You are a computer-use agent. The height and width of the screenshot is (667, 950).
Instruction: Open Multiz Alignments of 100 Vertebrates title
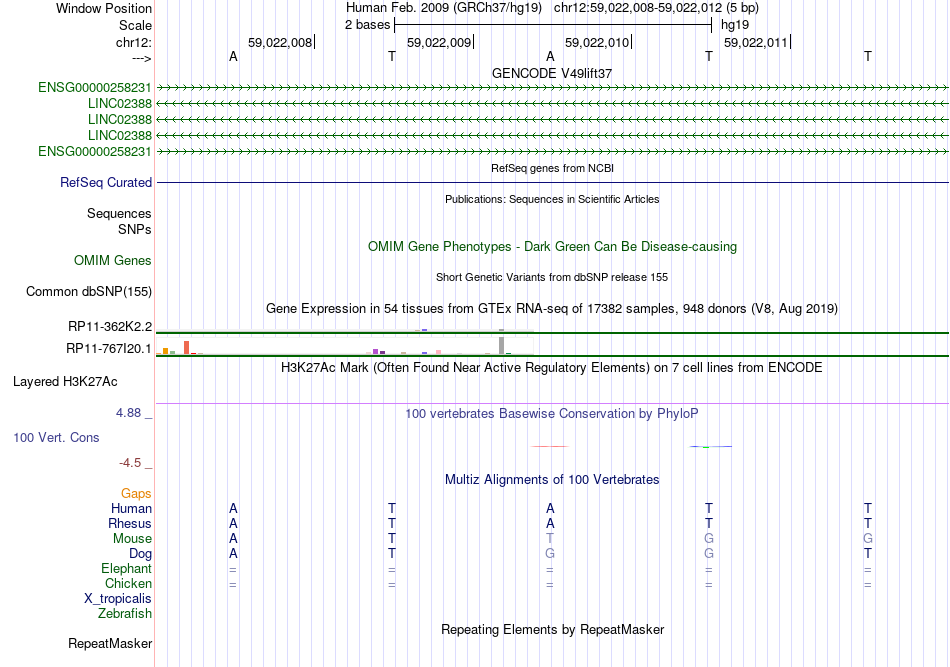(552, 479)
